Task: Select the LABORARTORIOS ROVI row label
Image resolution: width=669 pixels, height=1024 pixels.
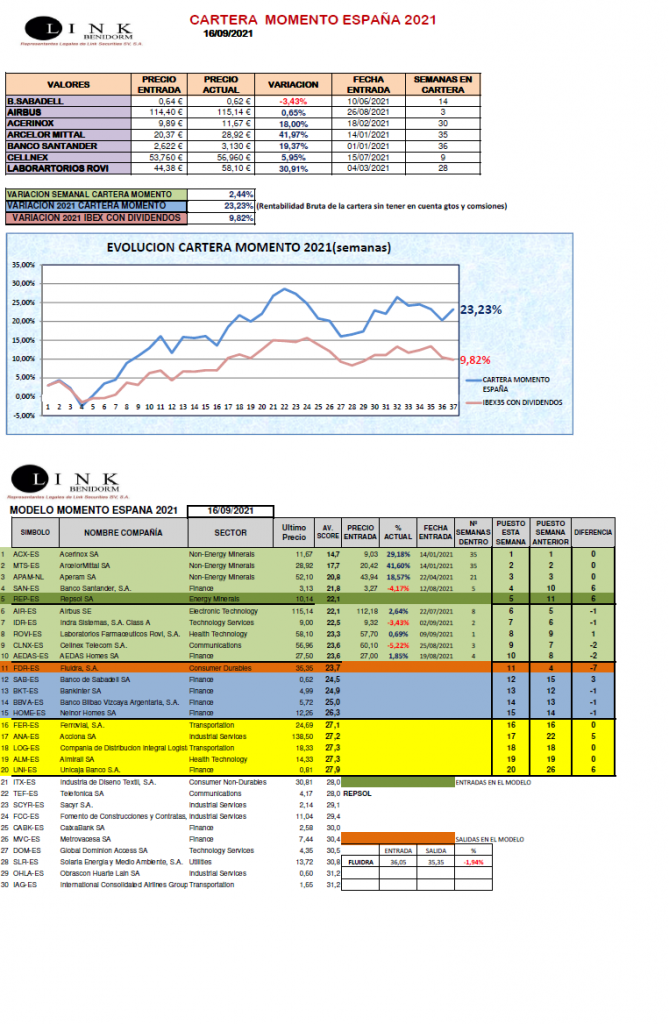Action: (x=58, y=167)
